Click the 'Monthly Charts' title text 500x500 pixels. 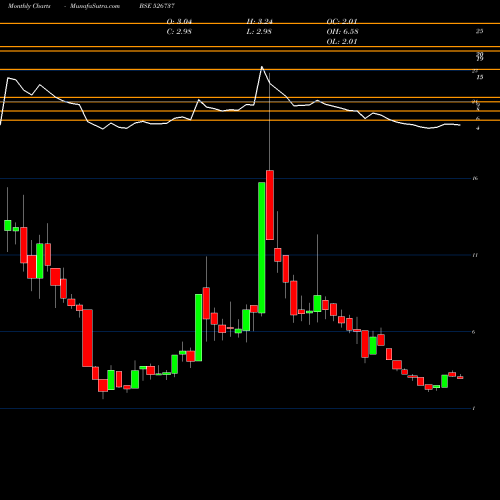(29, 6)
